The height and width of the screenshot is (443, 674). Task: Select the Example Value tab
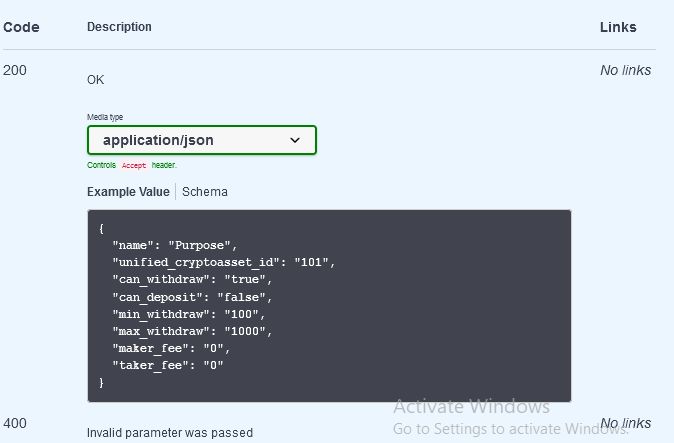(128, 192)
